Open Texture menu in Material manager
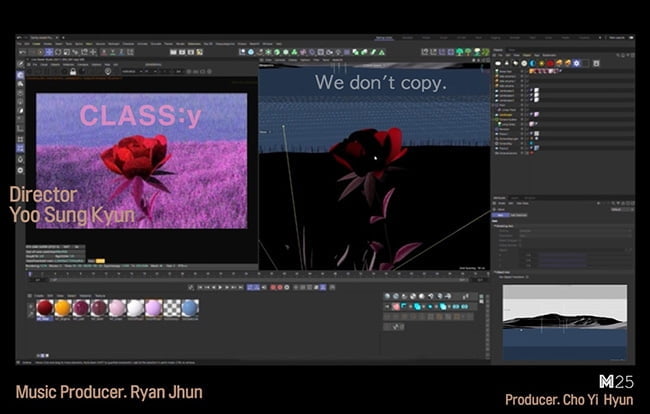The height and width of the screenshot is (414, 650). (100, 296)
